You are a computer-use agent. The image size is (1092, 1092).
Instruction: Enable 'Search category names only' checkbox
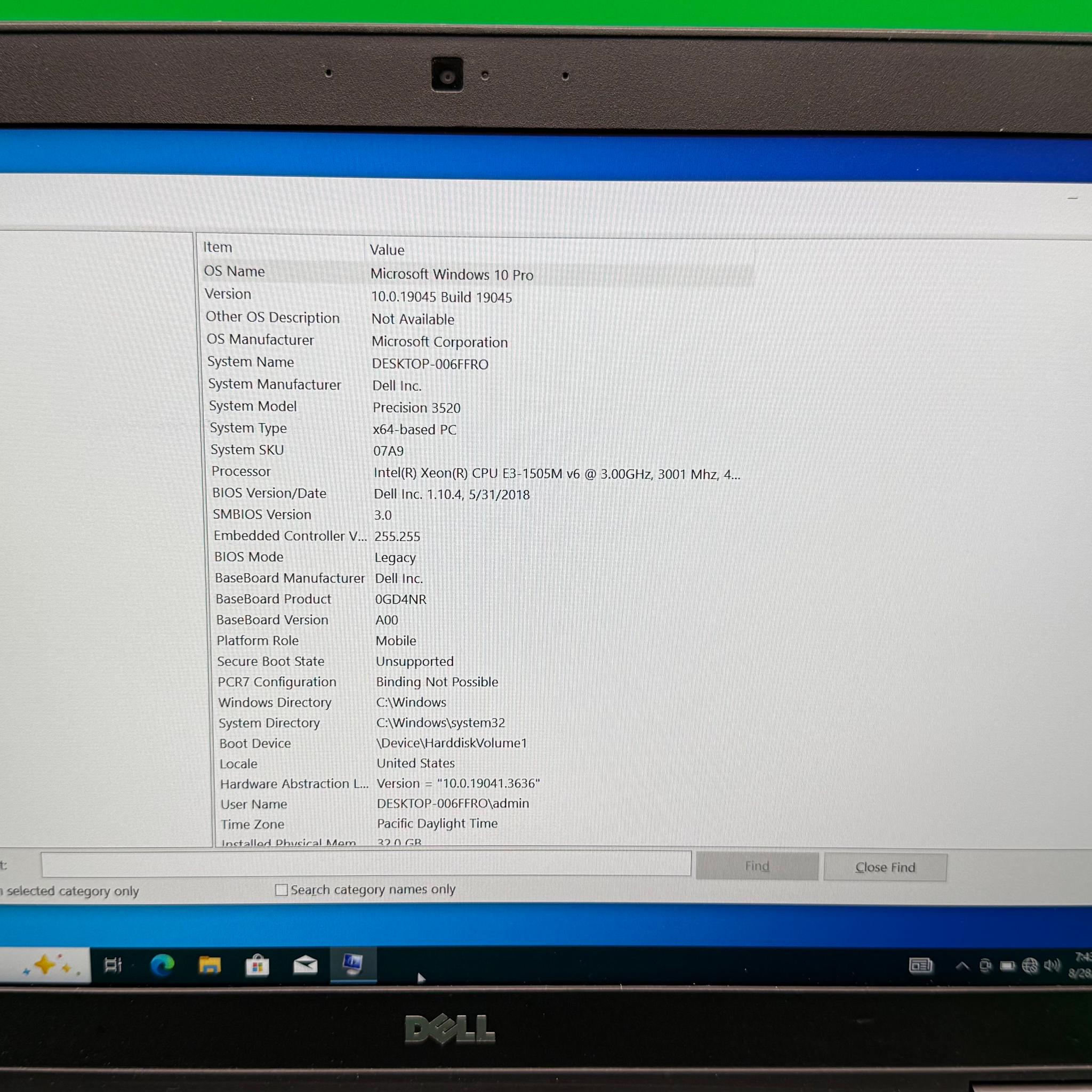(x=281, y=890)
